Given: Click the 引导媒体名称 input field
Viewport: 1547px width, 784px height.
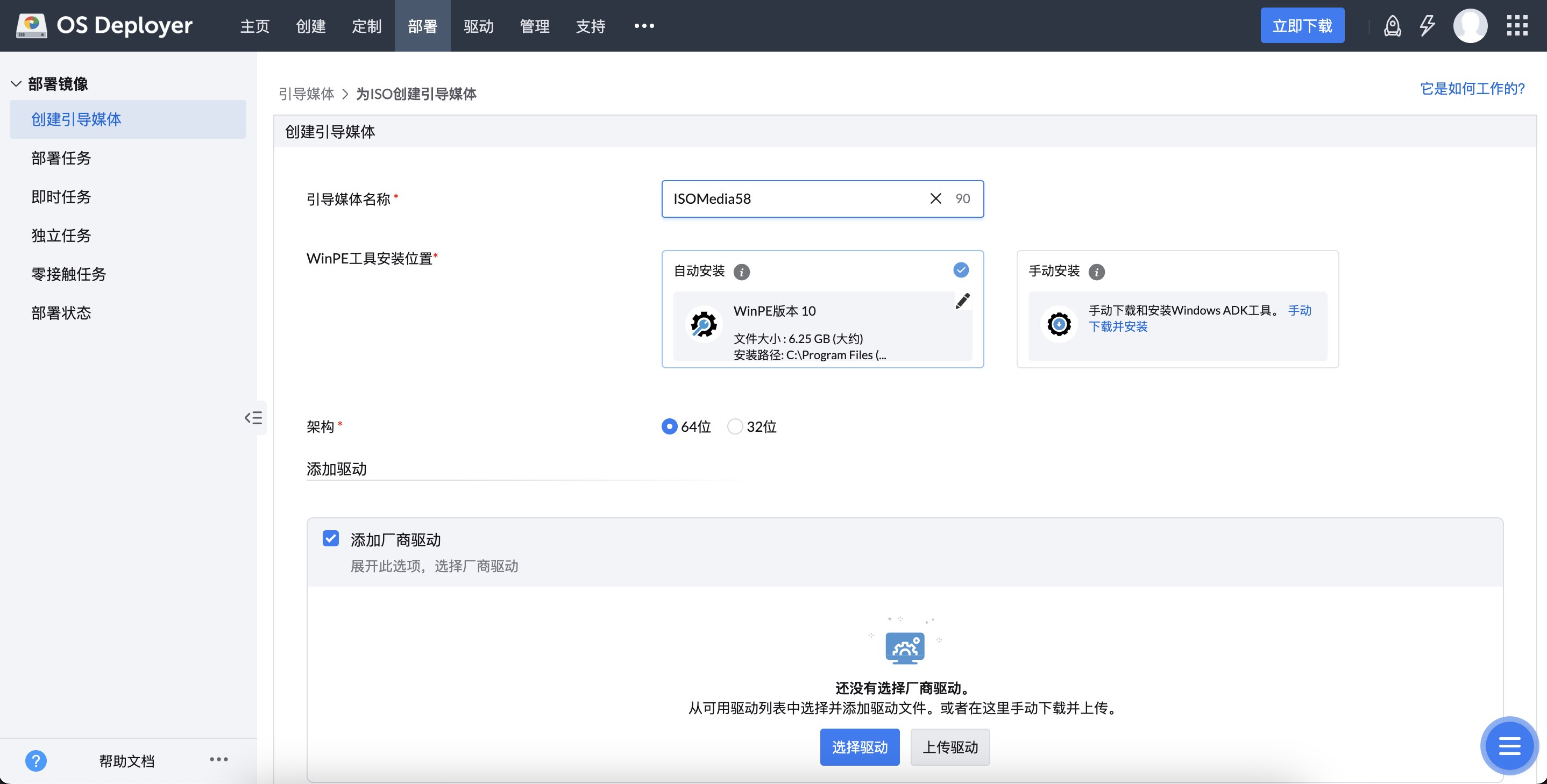Looking at the screenshot, I should tap(793, 199).
